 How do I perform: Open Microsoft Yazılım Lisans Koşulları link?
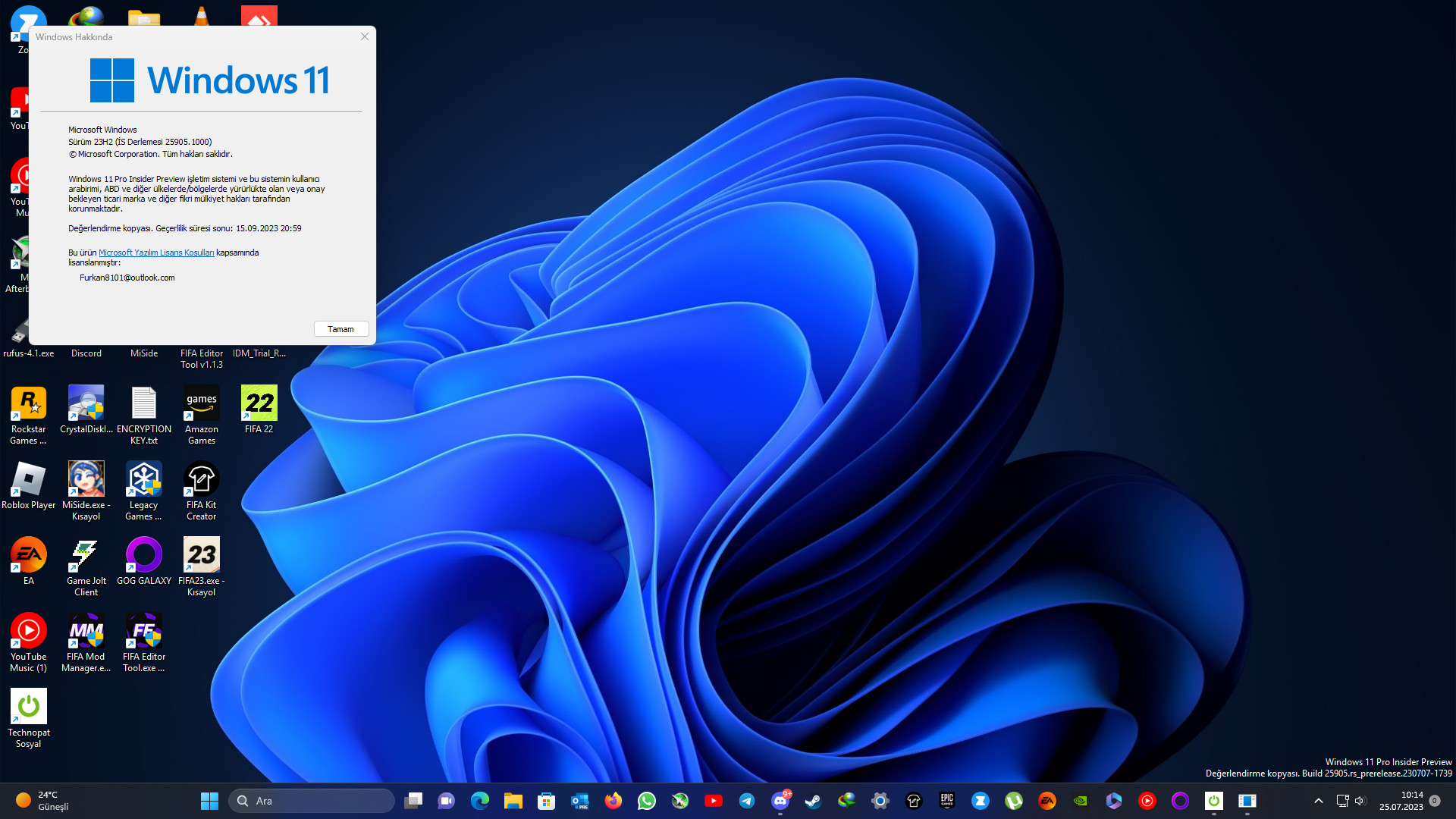pos(156,253)
